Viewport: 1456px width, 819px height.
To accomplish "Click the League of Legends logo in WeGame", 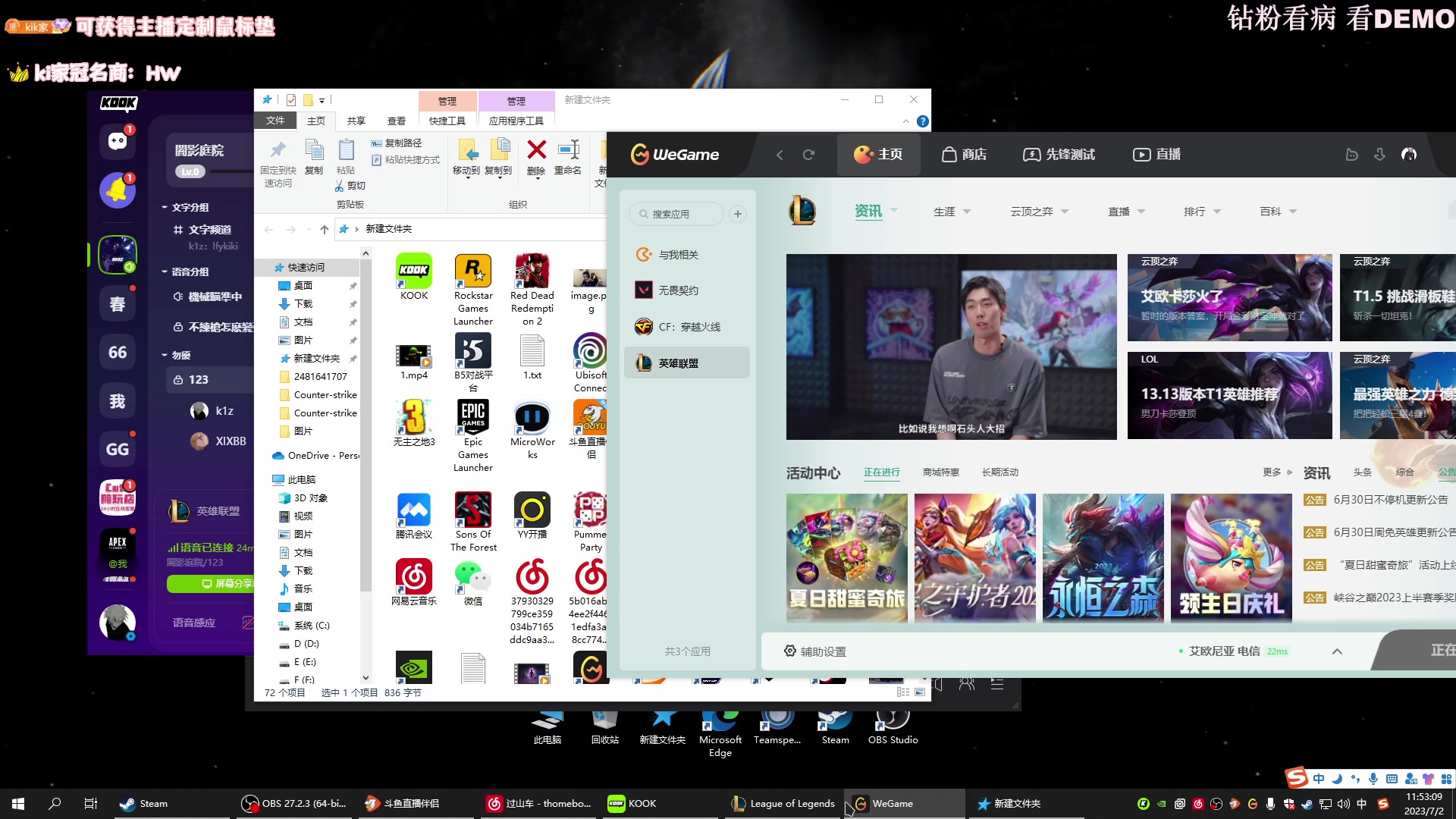I will pyautogui.click(x=802, y=211).
